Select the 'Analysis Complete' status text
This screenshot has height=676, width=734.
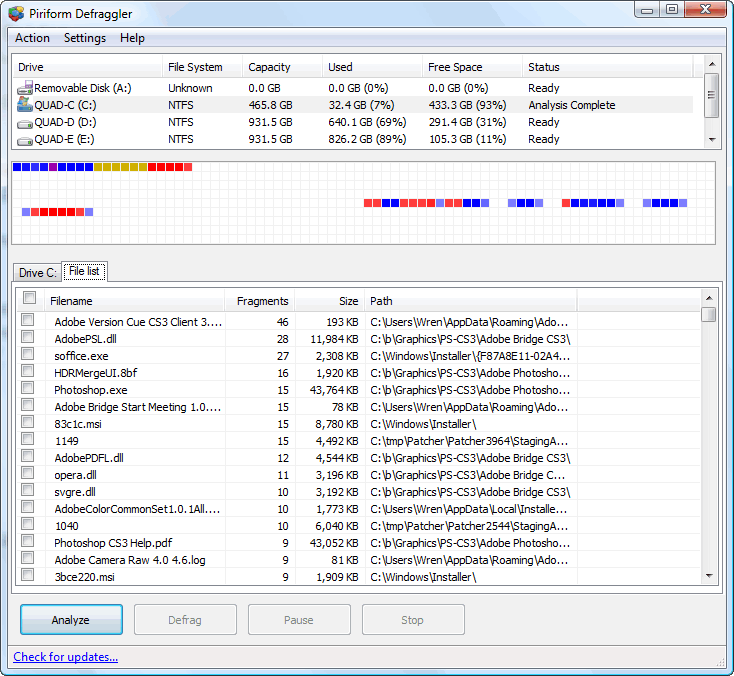pos(572,105)
